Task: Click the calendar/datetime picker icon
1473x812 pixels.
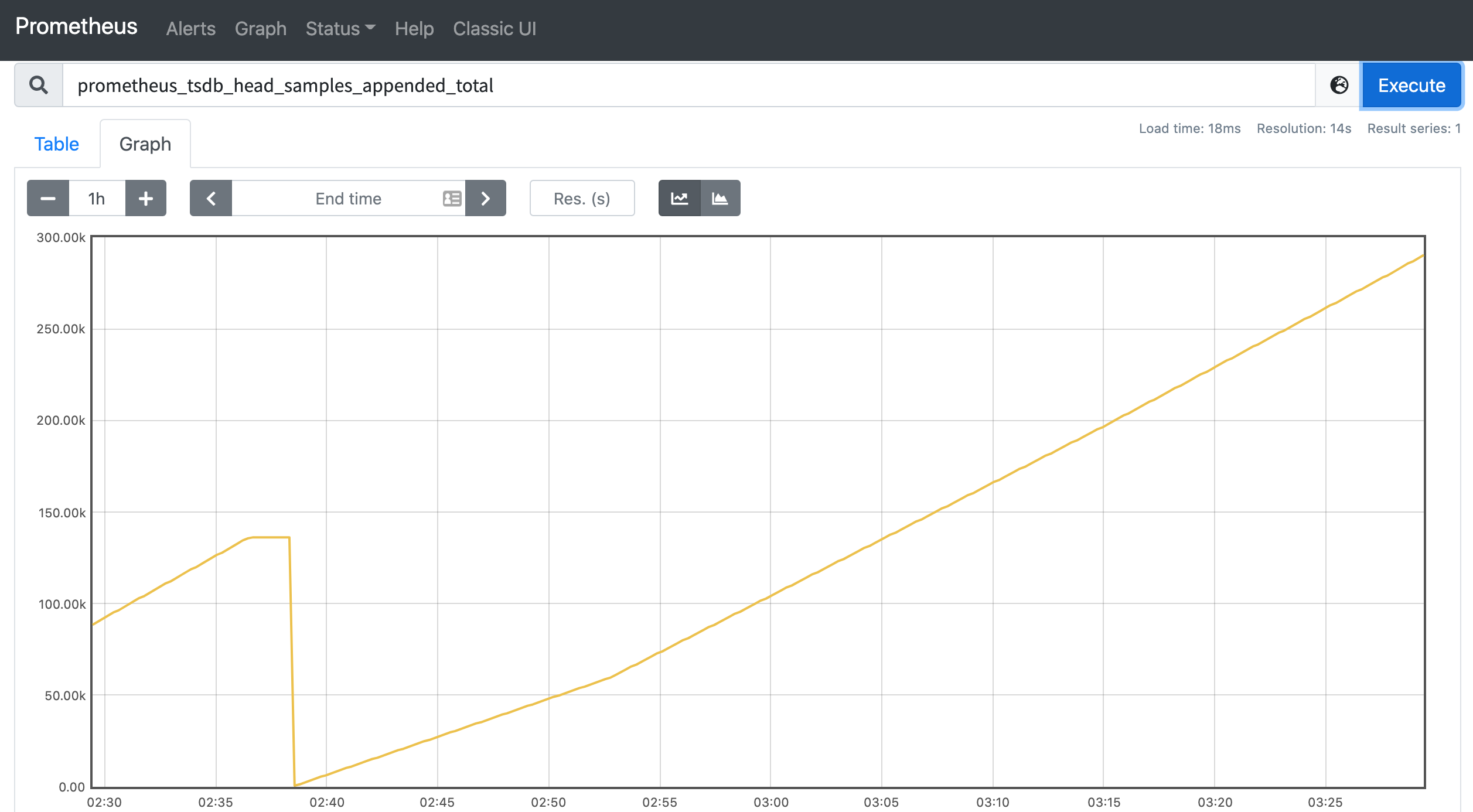Action: [451, 197]
